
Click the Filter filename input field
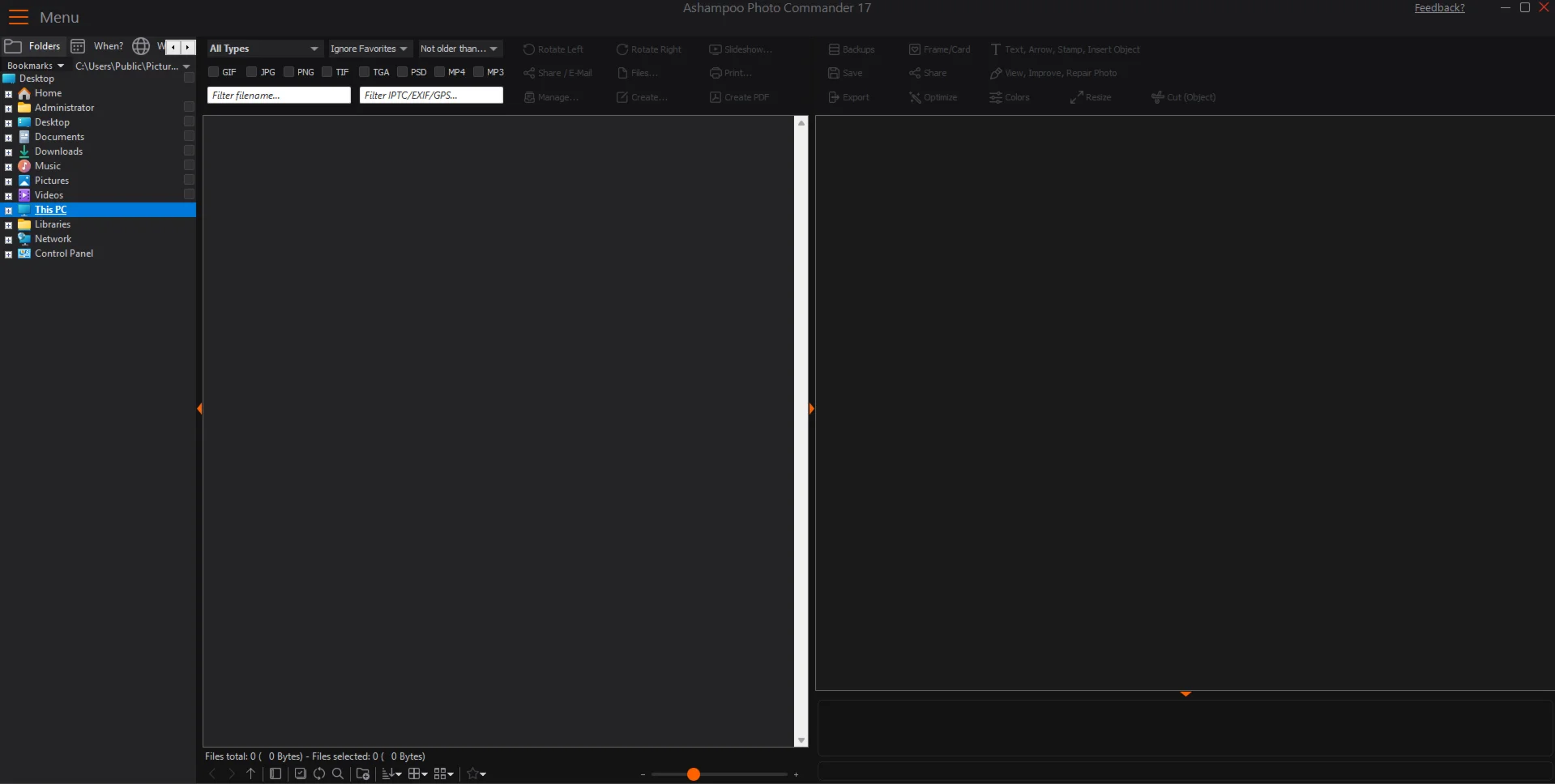(x=279, y=96)
